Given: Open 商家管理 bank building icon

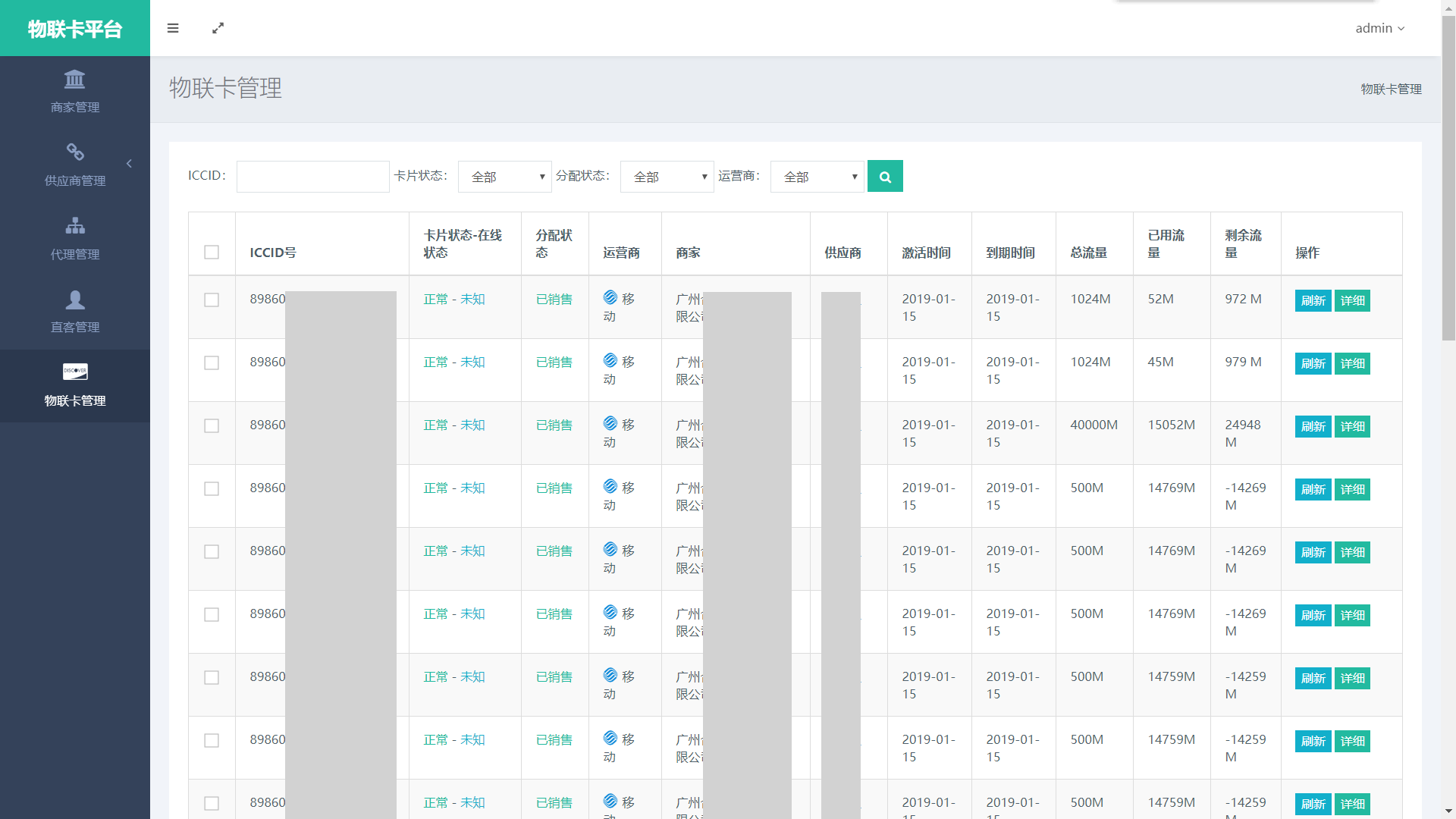Looking at the screenshot, I should click(74, 80).
